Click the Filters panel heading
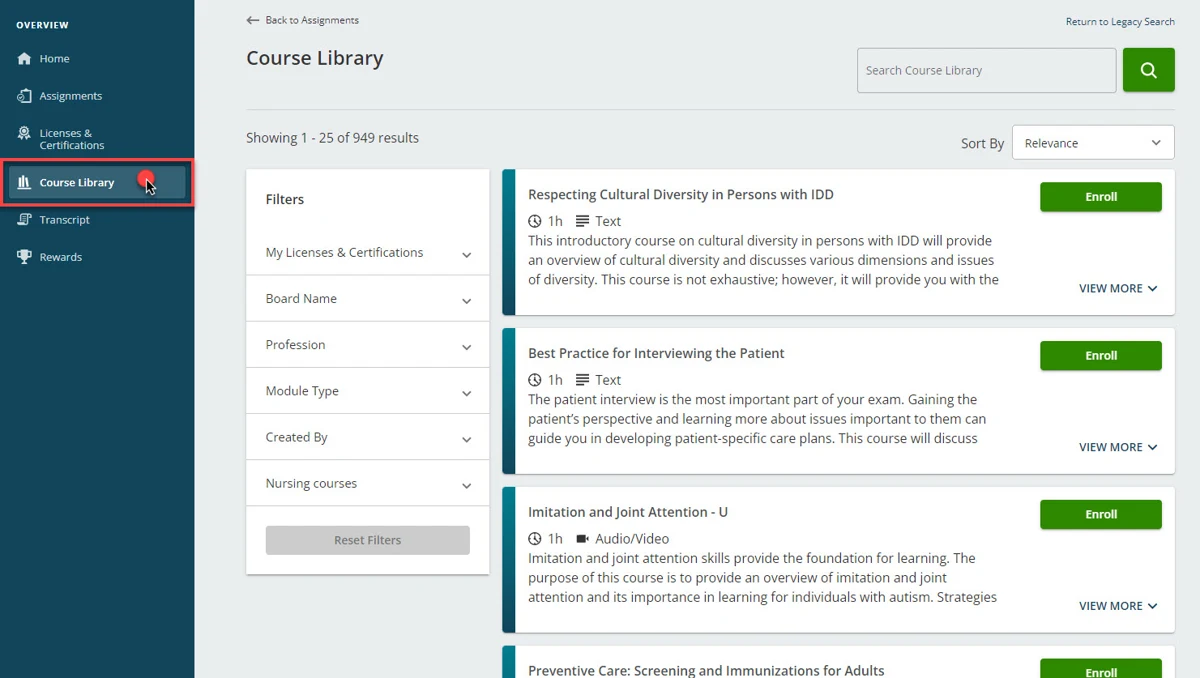The height and width of the screenshot is (678, 1200). [285, 199]
